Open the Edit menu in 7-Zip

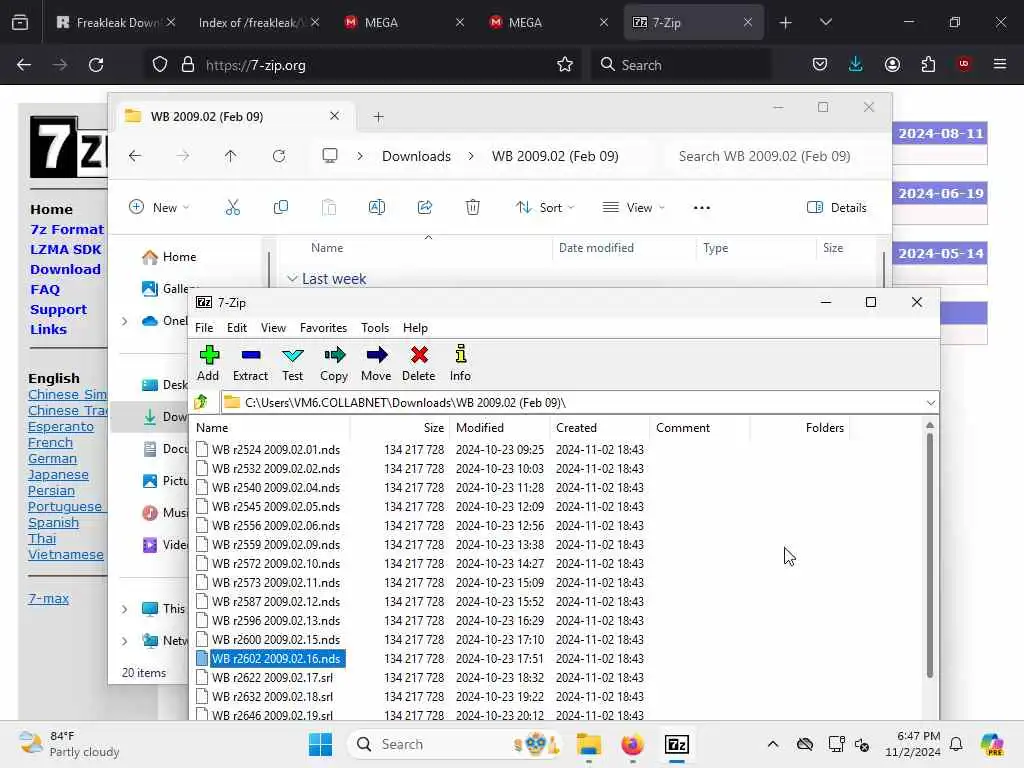click(x=236, y=328)
